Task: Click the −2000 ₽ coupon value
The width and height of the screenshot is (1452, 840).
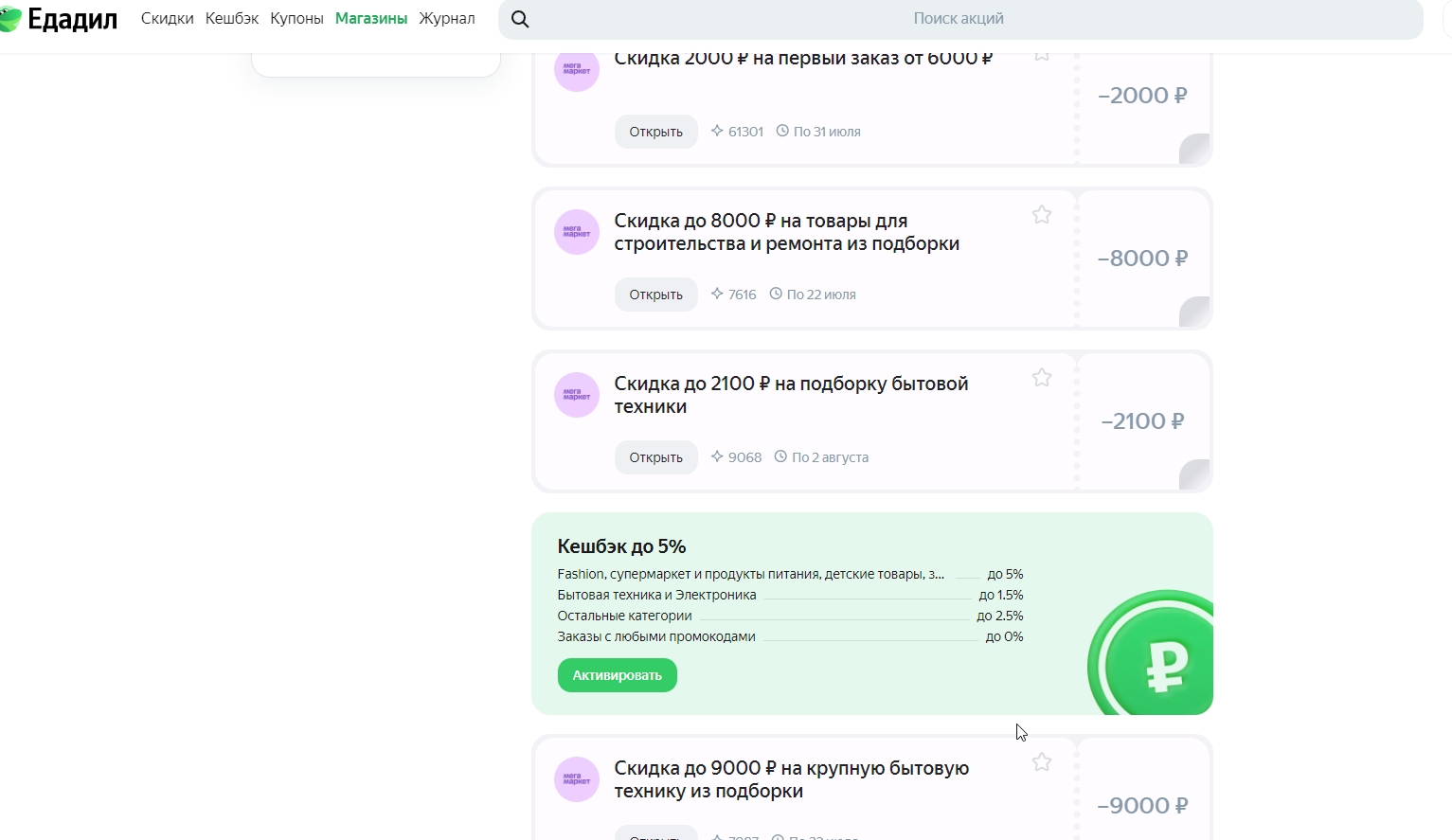Action: coord(1142,96)
